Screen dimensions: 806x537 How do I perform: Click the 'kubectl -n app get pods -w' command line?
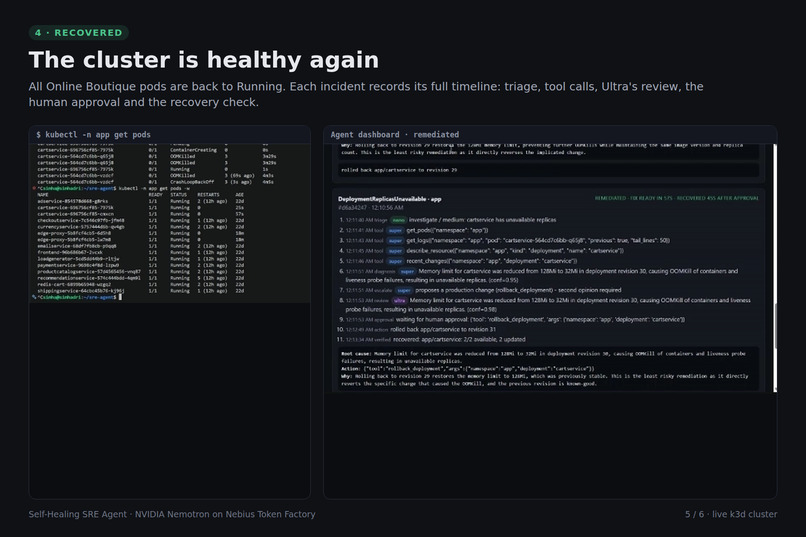(x=154, y=189)
